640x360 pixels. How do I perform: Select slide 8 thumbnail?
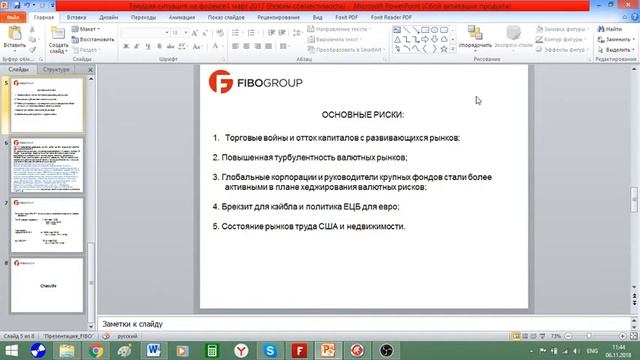click(47, 285)
